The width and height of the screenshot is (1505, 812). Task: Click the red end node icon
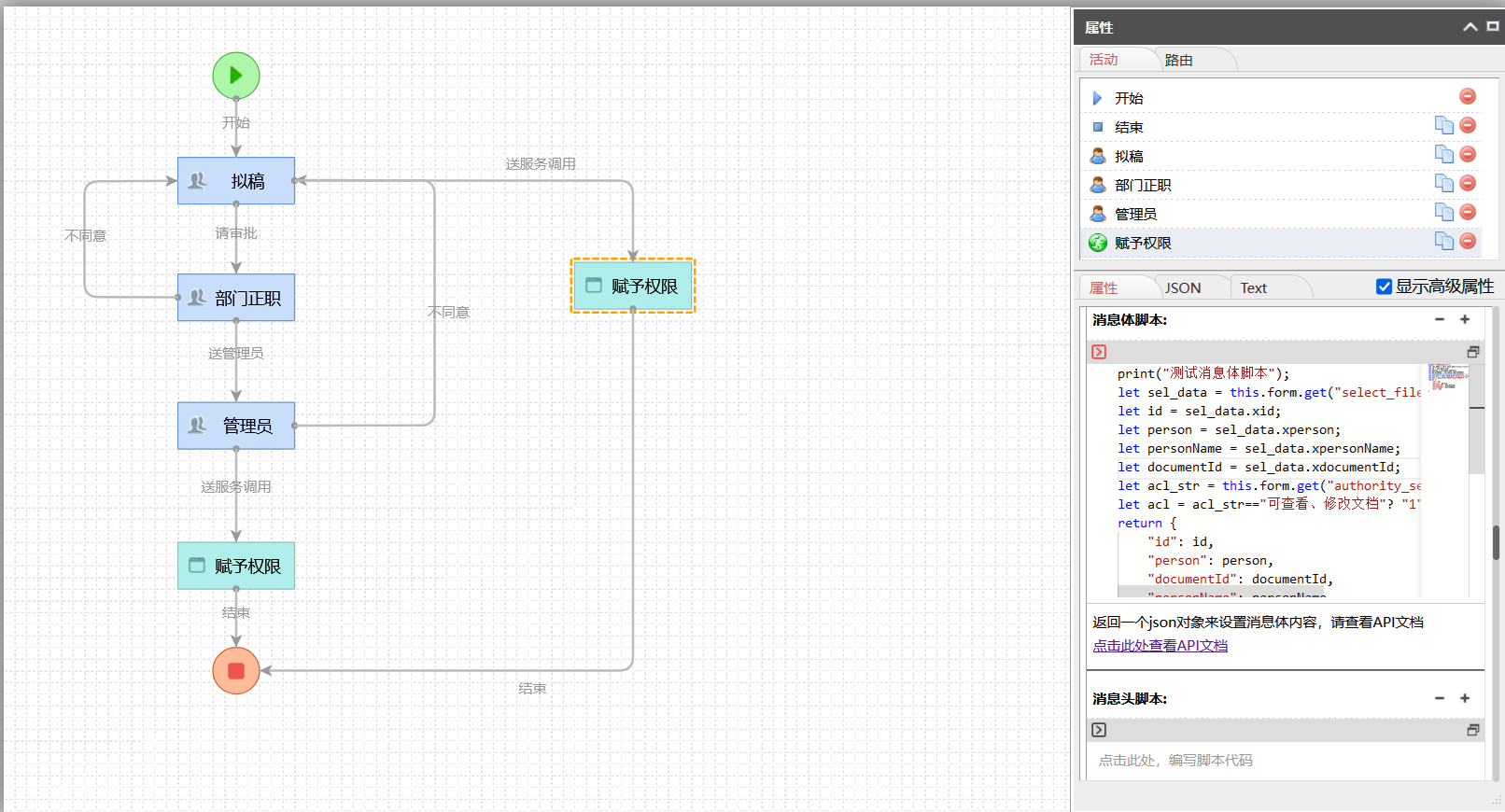coord(236,671)
